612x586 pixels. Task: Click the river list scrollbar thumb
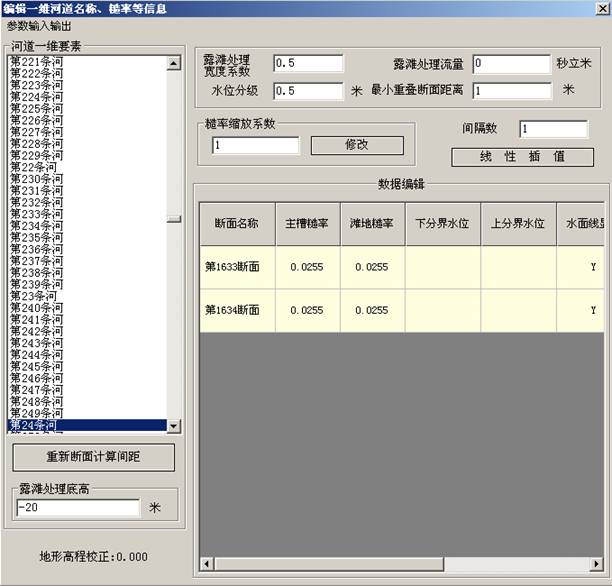pyautogui.click(x=174, y=220)
